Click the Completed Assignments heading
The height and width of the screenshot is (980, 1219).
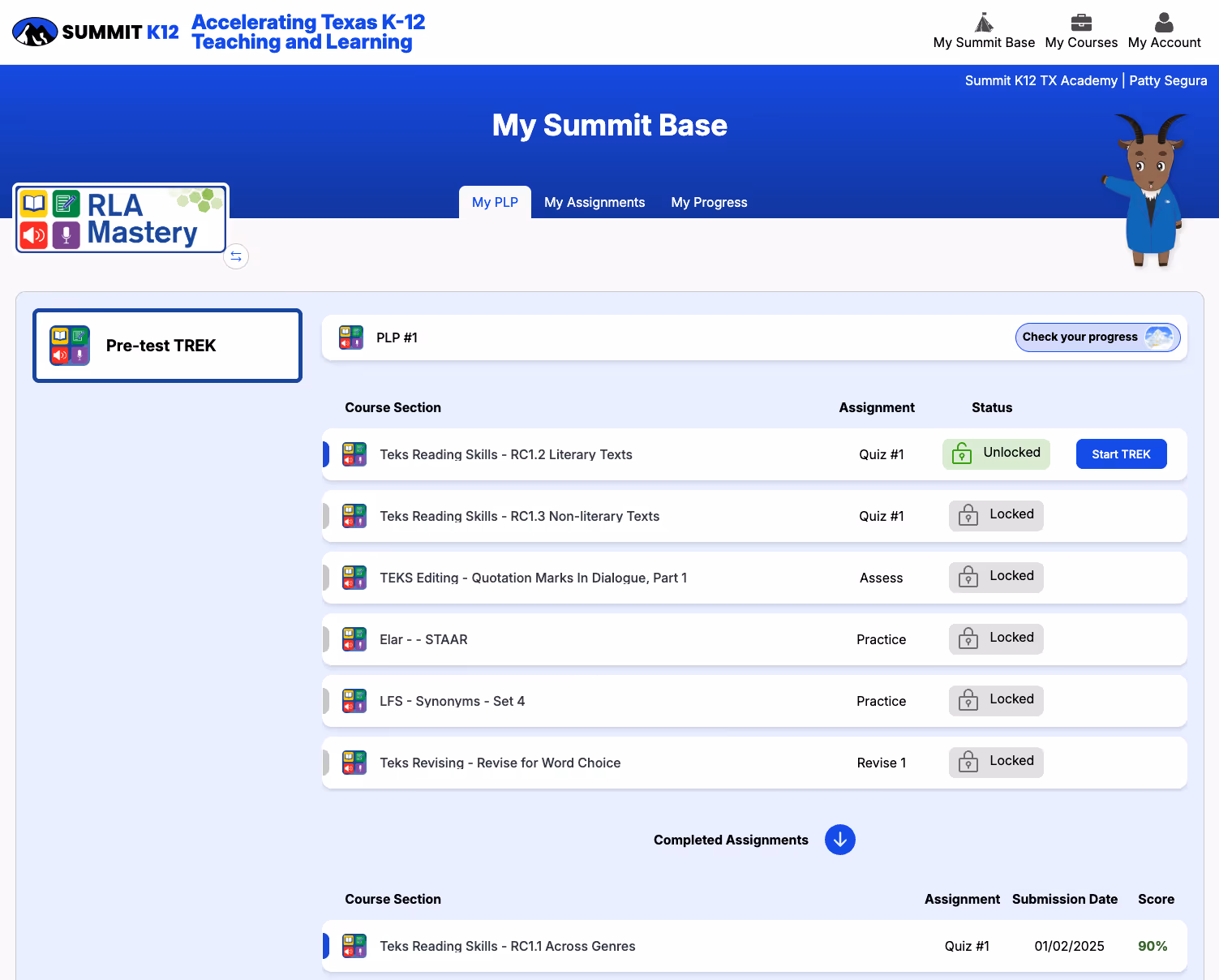731,840
